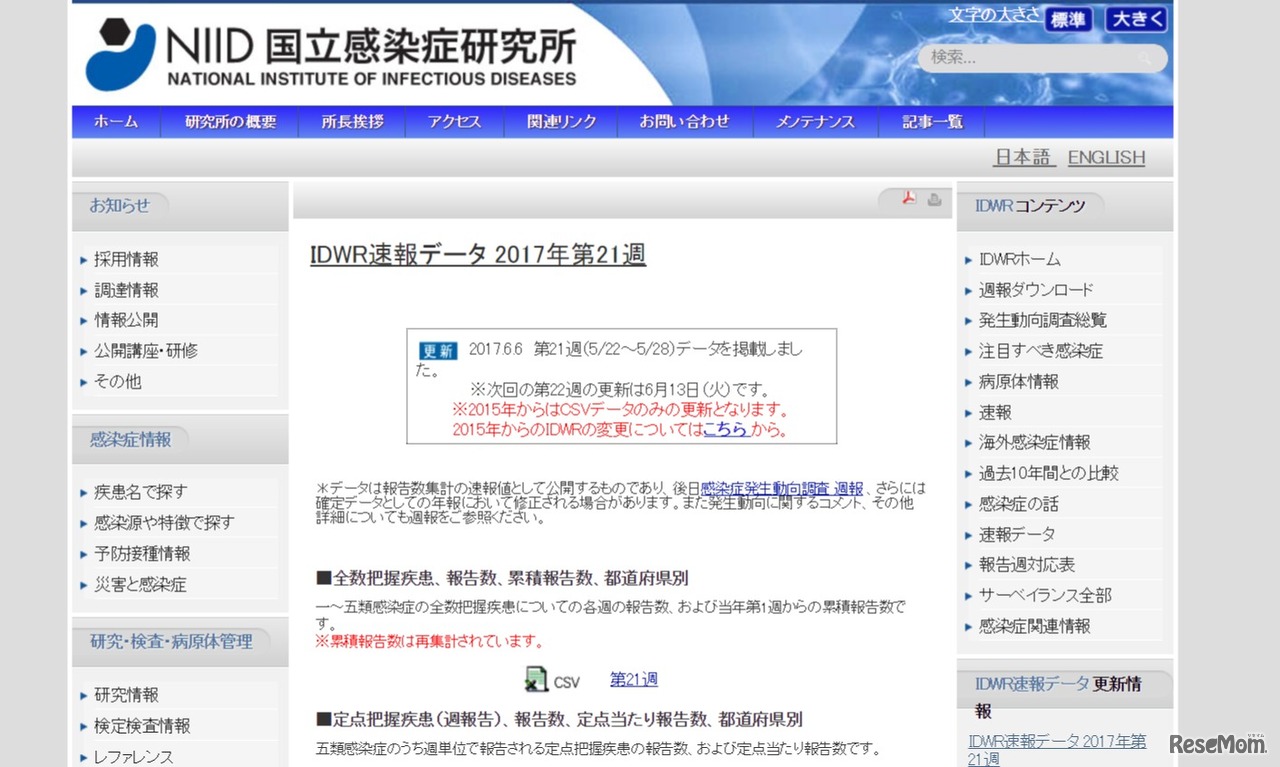
Task: Select 過去10年間との比較 in right sidebar
Action: [1048, 473]
